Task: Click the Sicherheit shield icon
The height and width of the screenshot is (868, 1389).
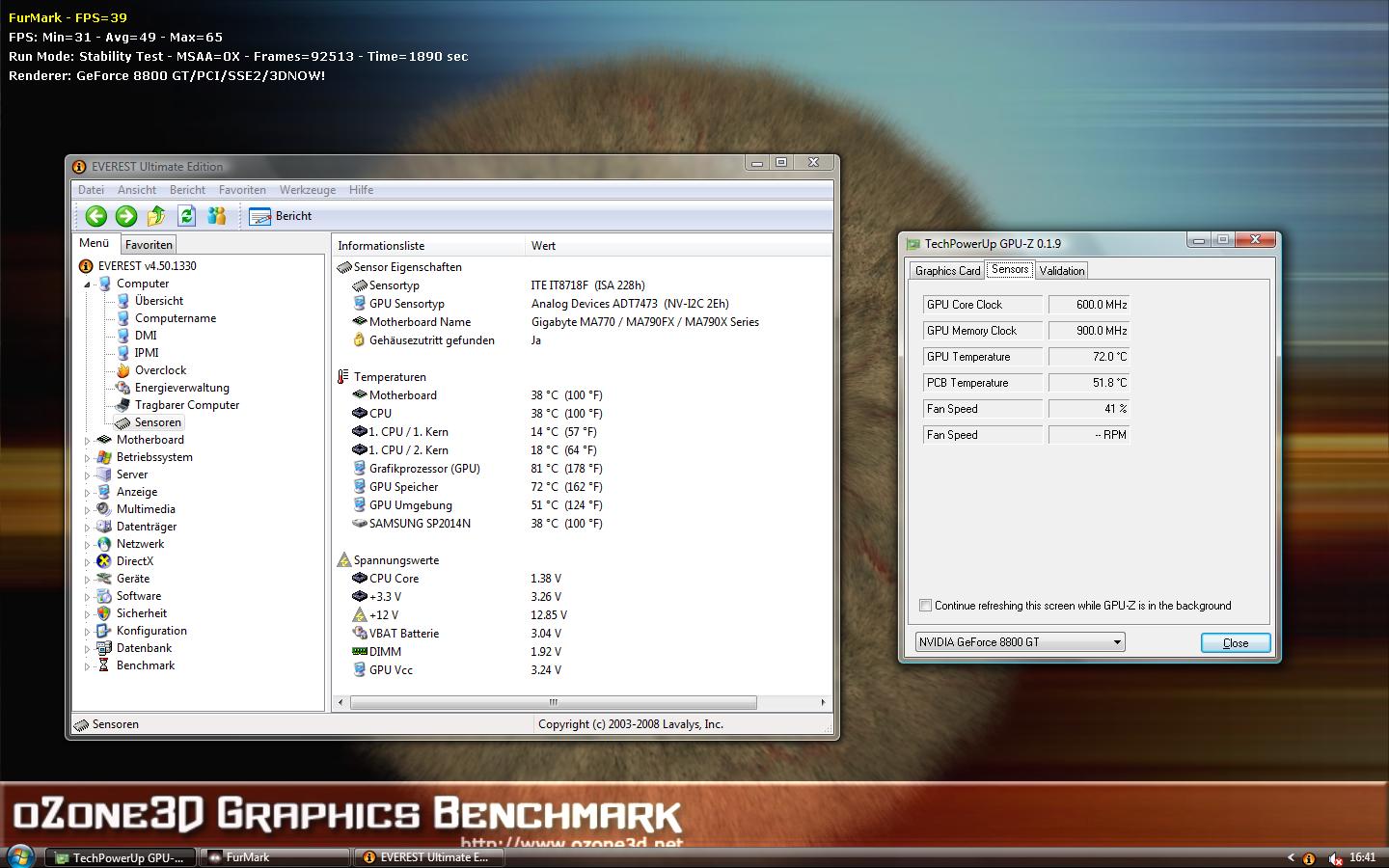Action: [104, 613]
